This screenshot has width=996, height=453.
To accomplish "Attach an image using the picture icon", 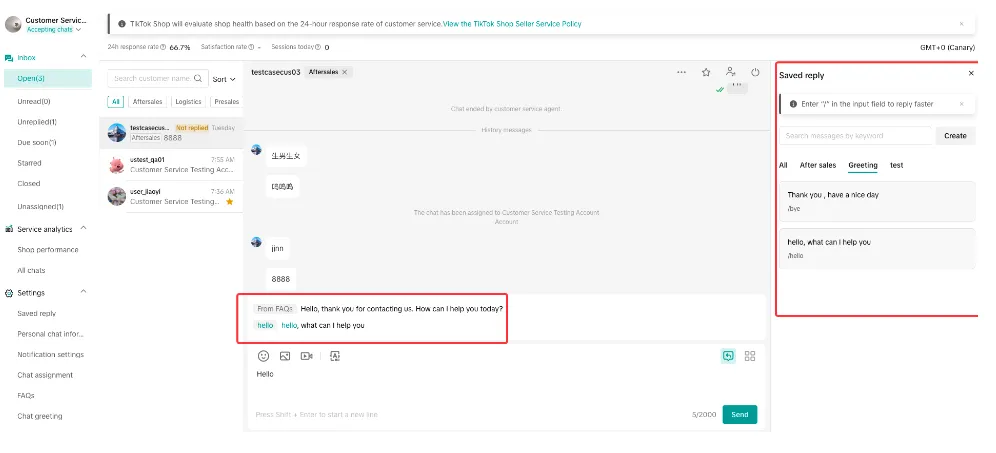I will 285,356.
